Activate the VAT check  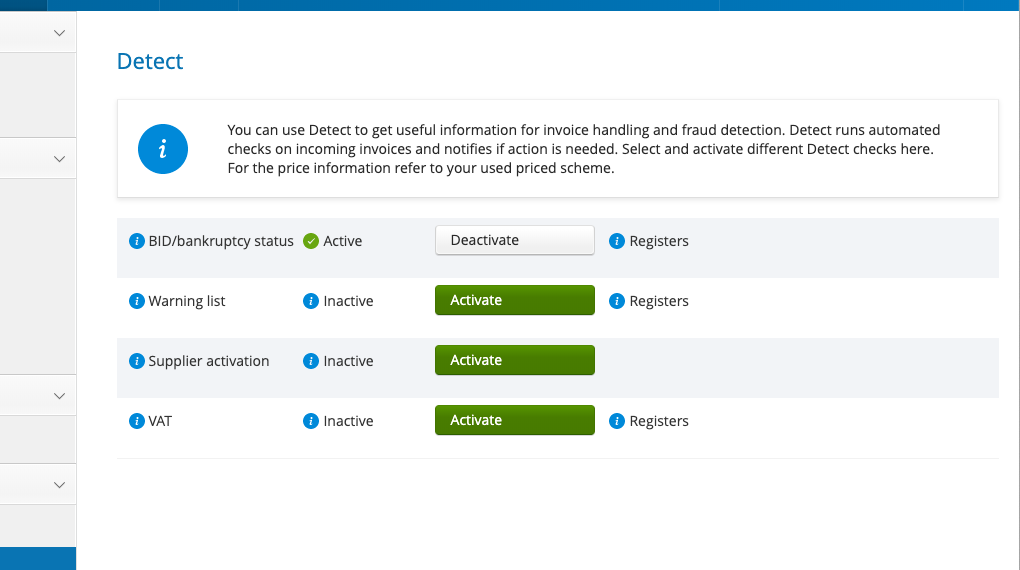[x=514, y=420]
